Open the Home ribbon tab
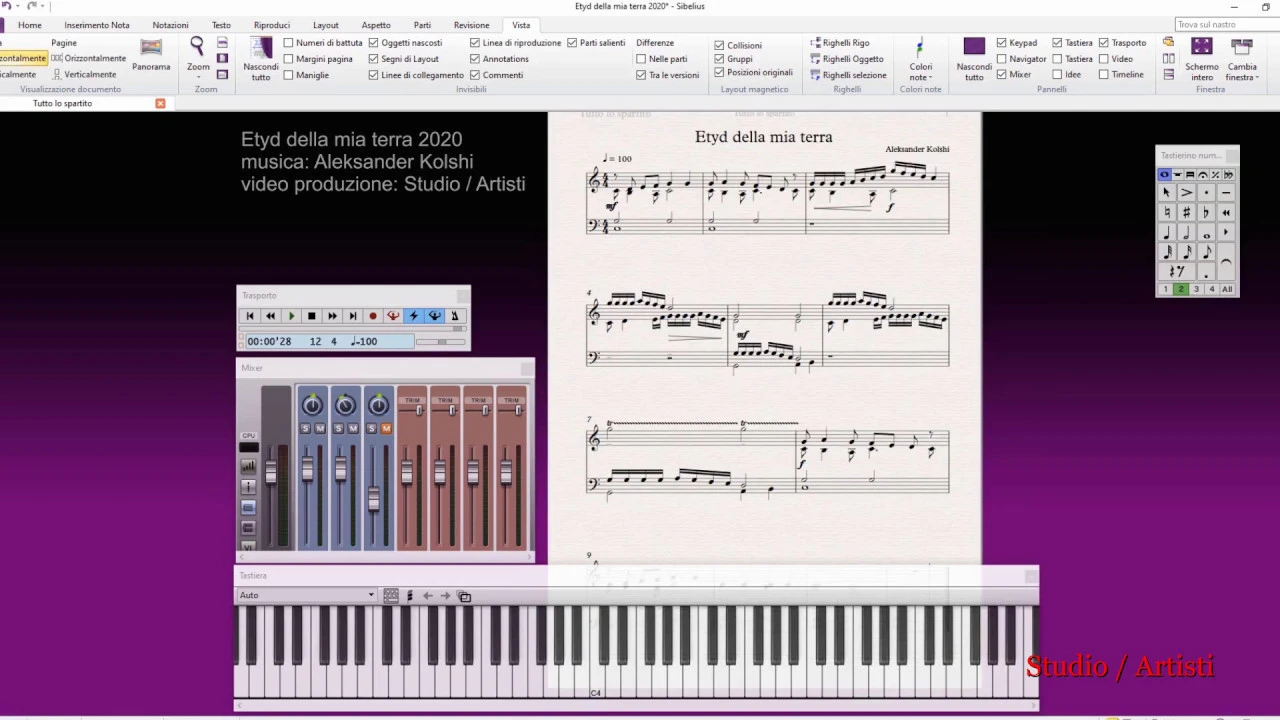 (x=30, y=25)
